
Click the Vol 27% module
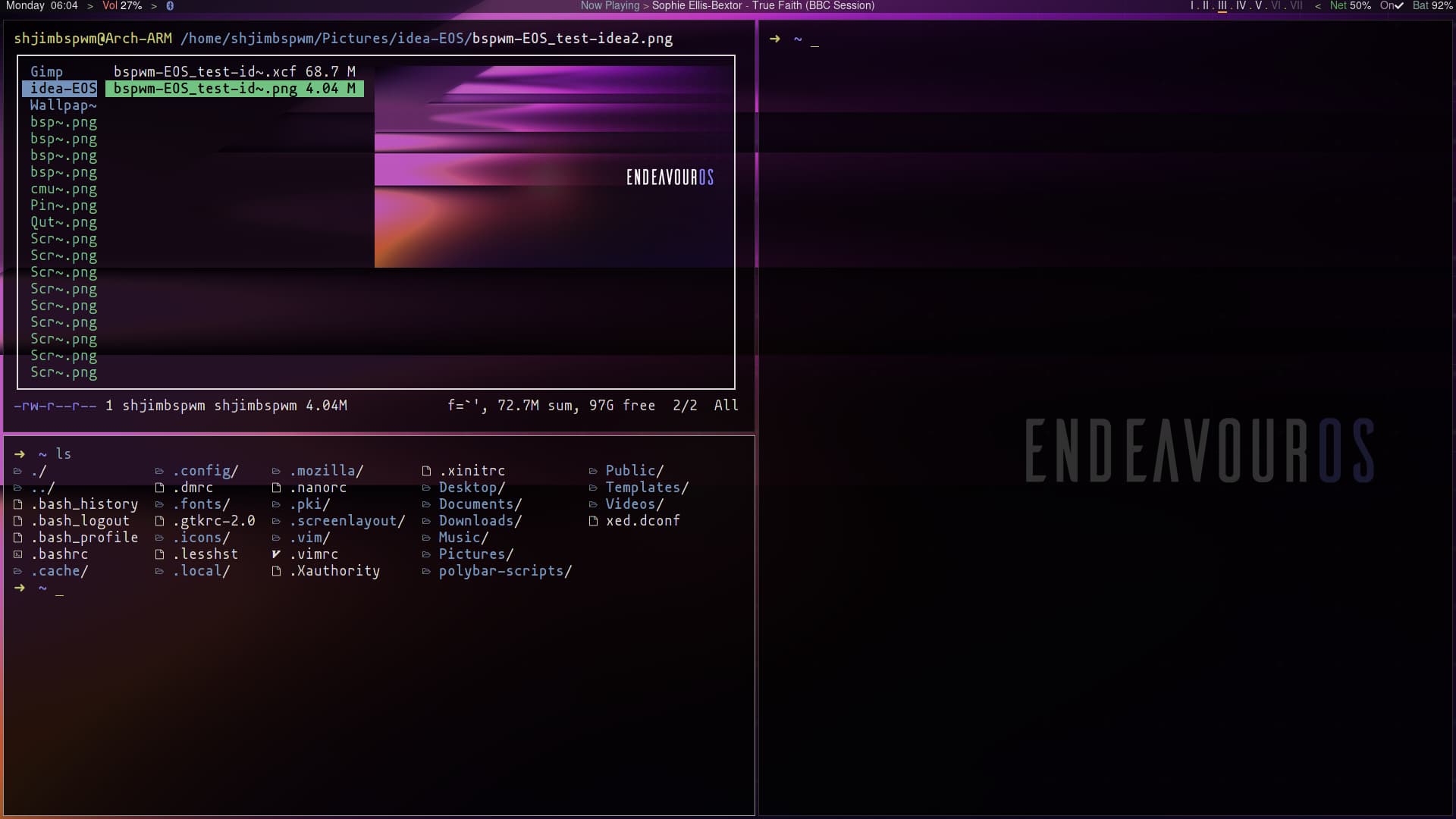122,6
